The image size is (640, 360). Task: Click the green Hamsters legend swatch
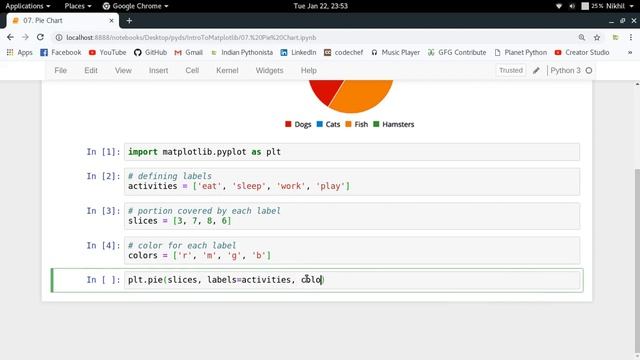click(376, 124)
